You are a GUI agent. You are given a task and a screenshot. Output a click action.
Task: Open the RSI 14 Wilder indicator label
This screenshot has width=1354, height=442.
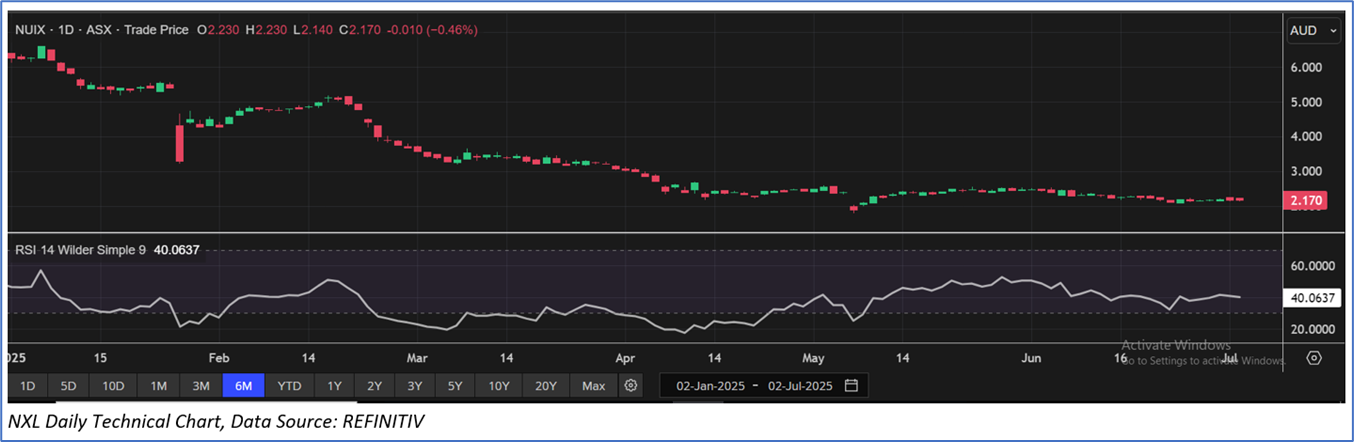point(80,250)
